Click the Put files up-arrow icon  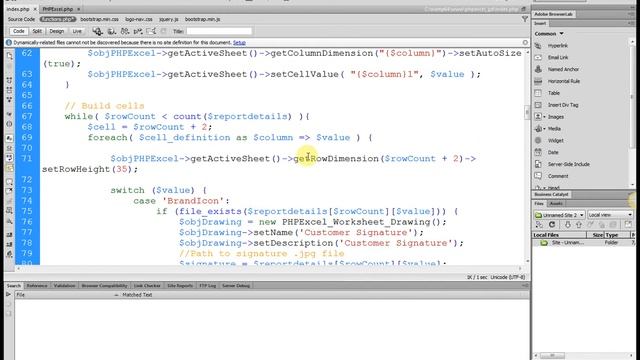(579, 224)
